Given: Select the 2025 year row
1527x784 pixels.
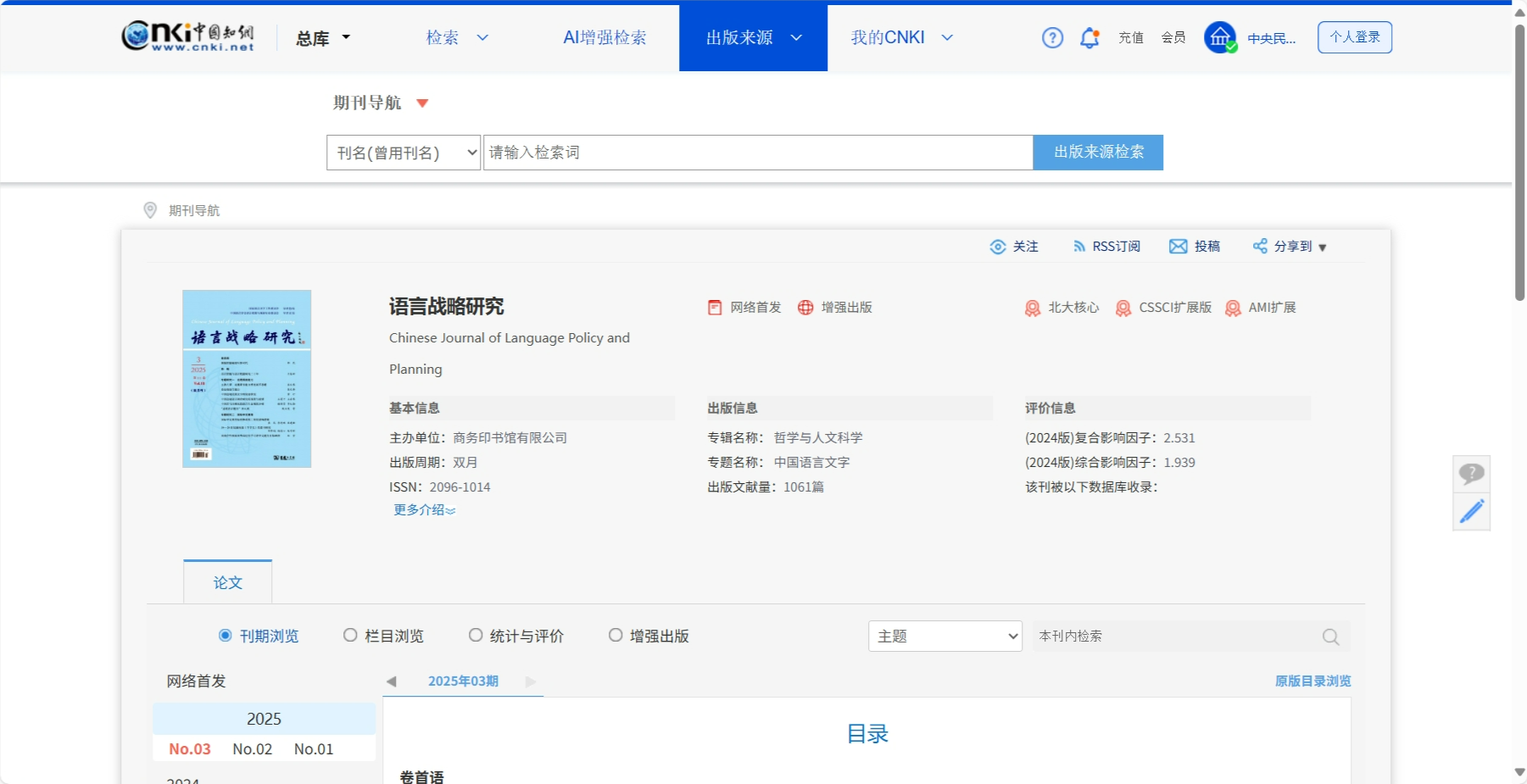Looking at the screenshot, I should (x=264, y=719).
